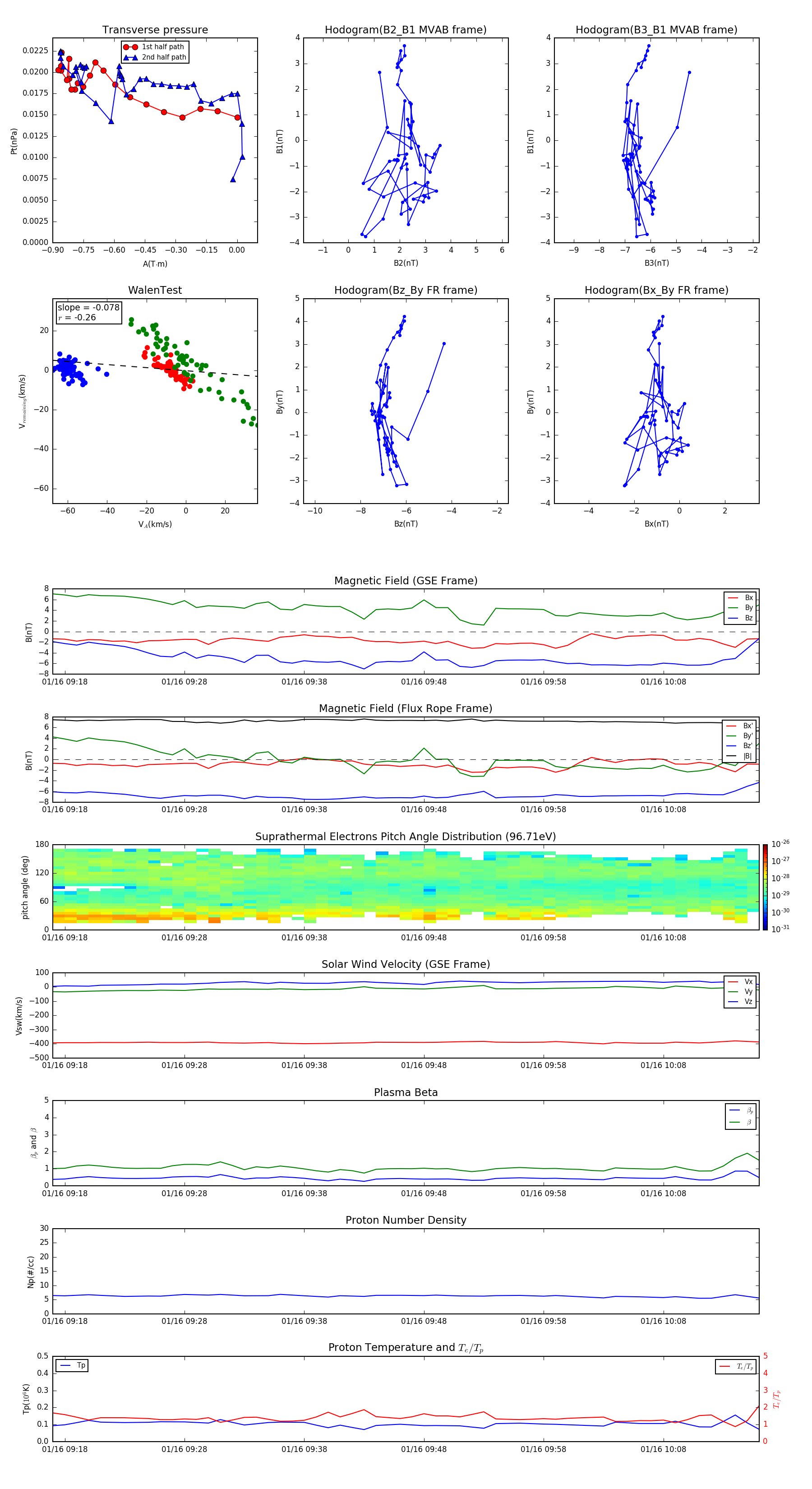Click the 'Hodogram(Bx_By FR frame)' title
This screenshot has width=812, height=1489.
click(x=656, y=290)
